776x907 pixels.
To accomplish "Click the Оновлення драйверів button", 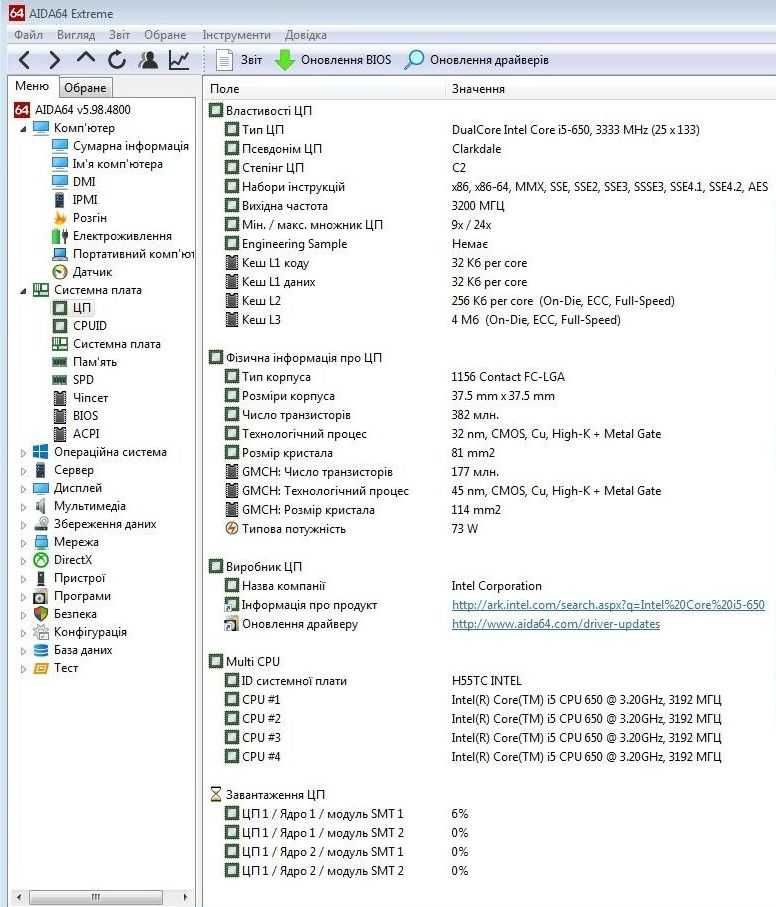I will pos(476,60).
